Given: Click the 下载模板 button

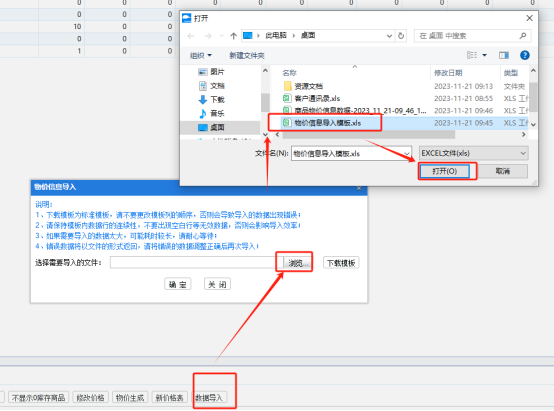Looking at the screenshot, I should [x=341, y=263].
